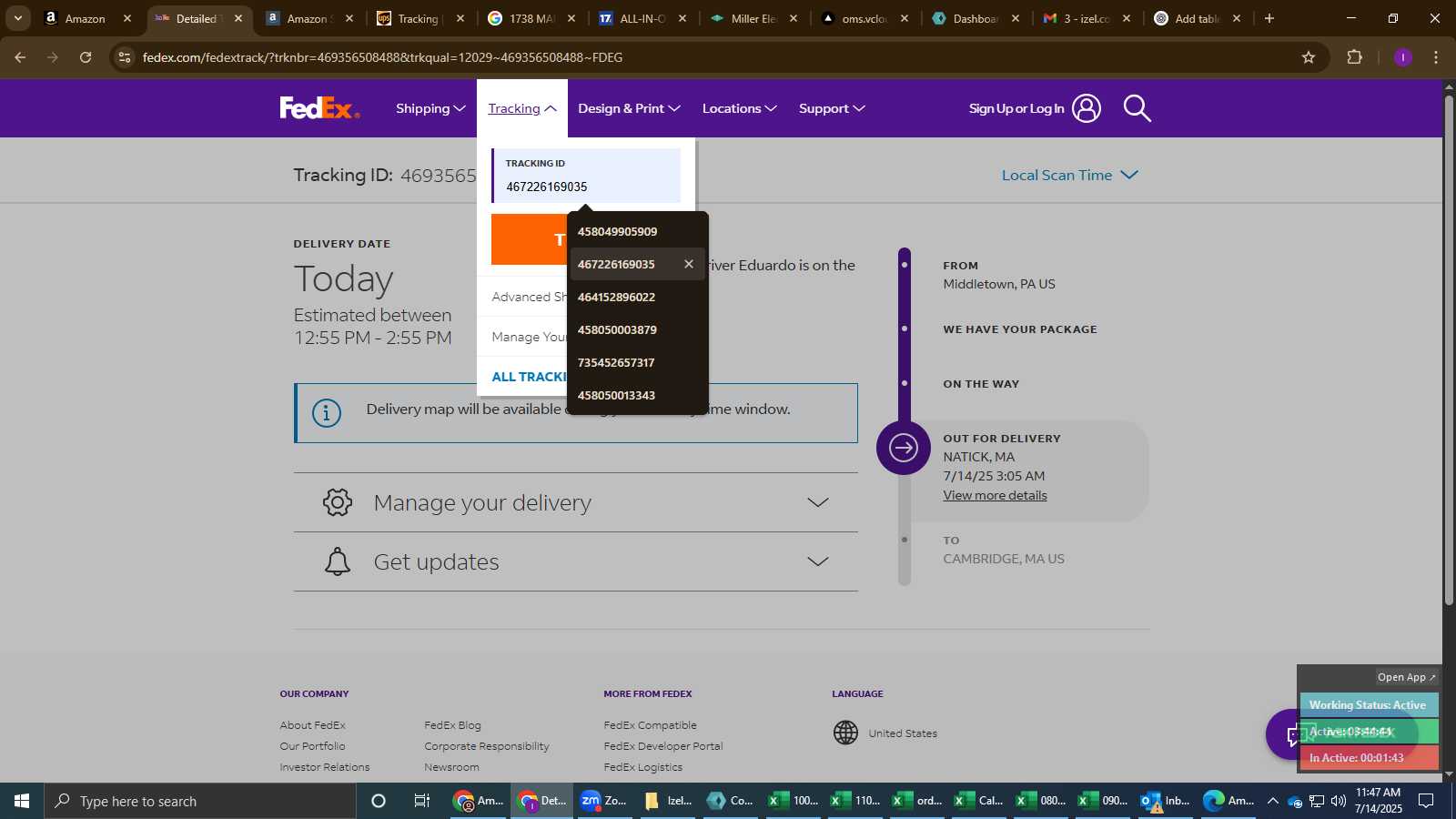This screenshot has height=819, width=1456.
Task: Select suggestion 464152896022
Action: point(637,297)
